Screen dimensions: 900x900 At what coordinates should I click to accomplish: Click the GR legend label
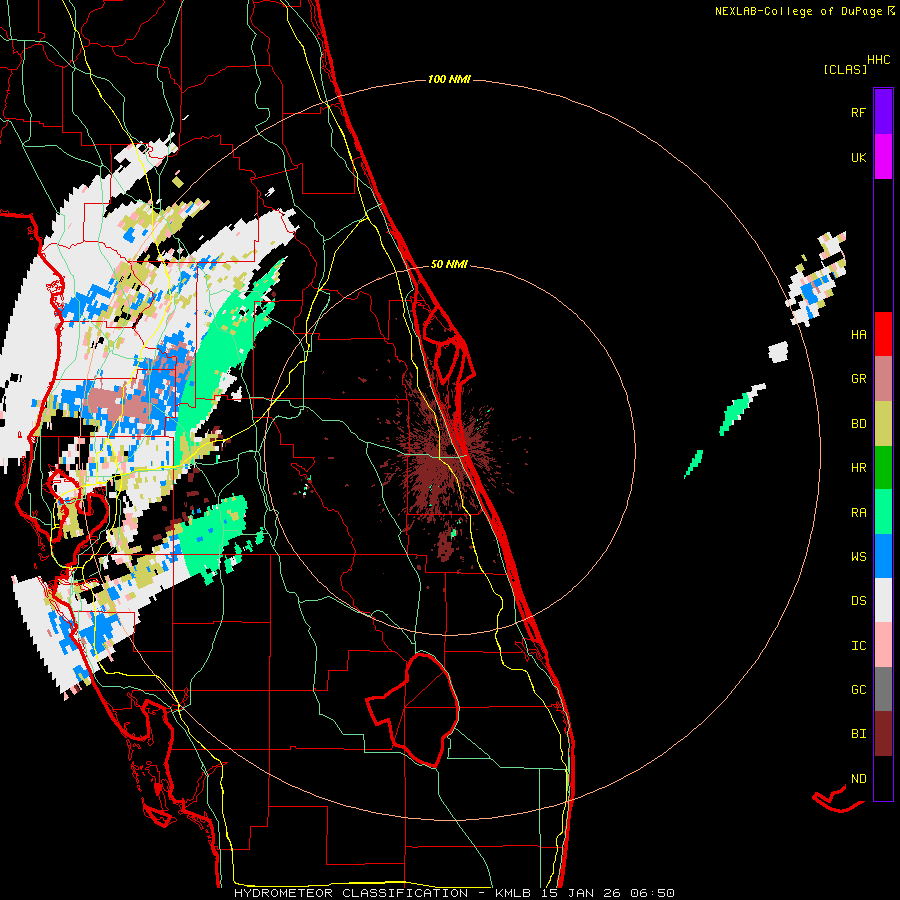point(858,379)
